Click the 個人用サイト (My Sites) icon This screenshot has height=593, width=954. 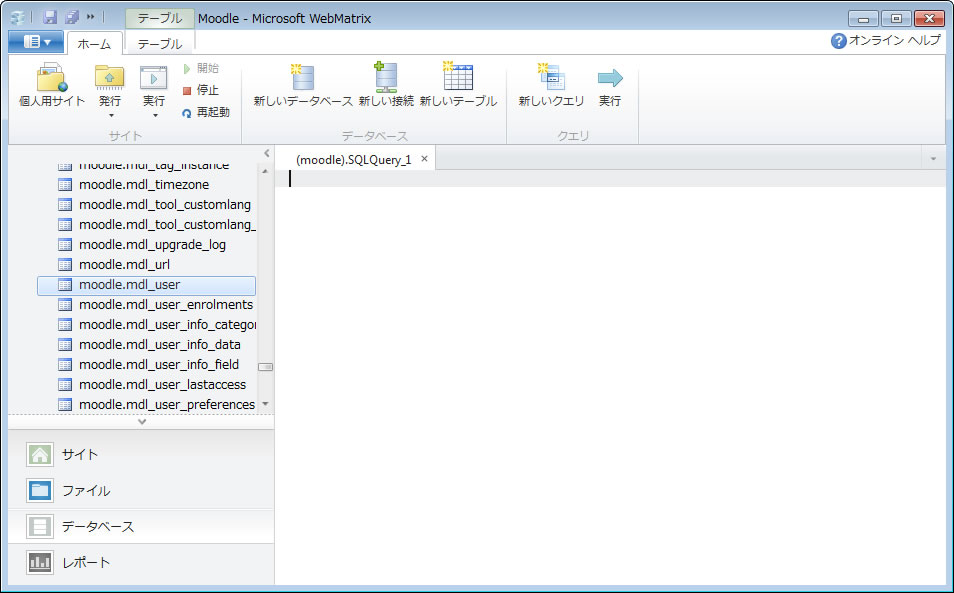(52, 79)
